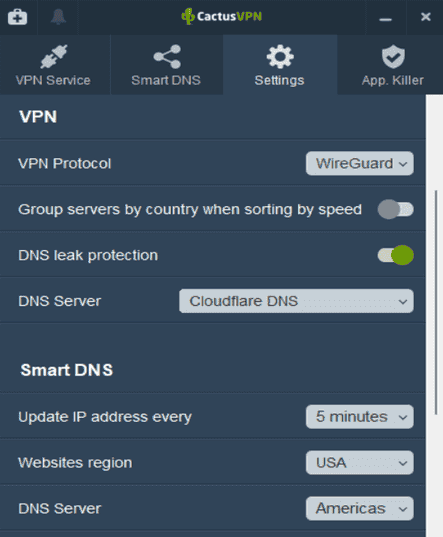
Task: Click the Websites region label
Action: (x=75, y=463)
